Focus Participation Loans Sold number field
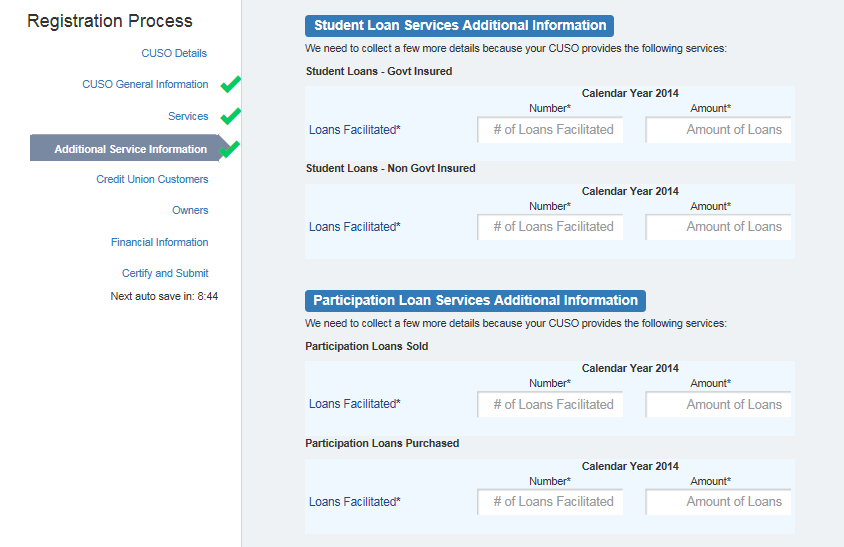Screen dimensions: 844x547 point(550,405)
